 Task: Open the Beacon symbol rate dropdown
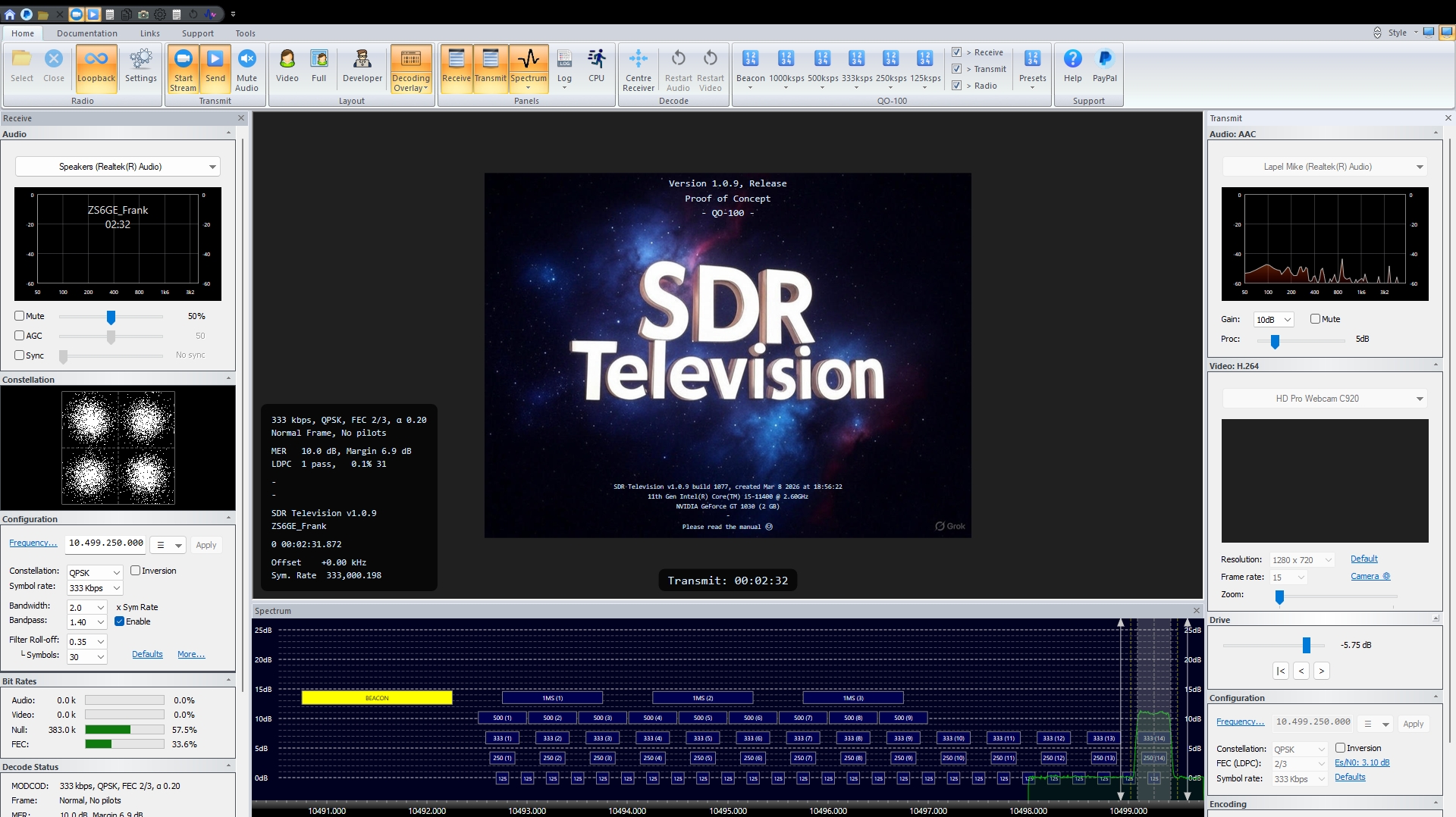click(751, 86)
